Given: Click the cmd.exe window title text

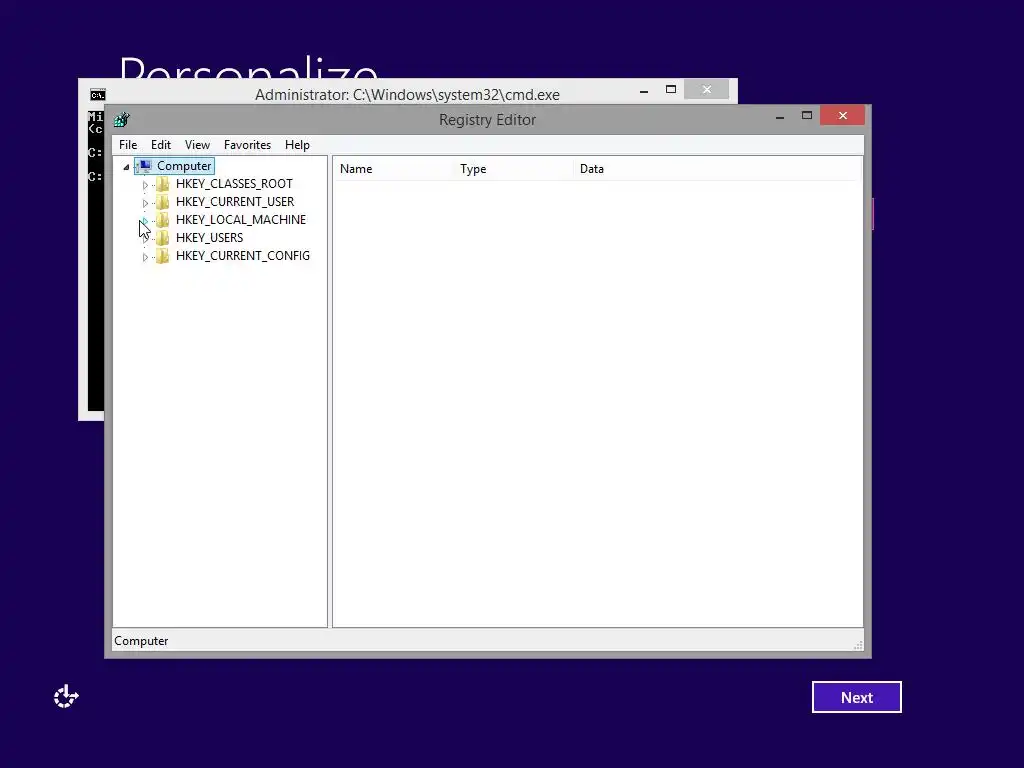Looking at the screenshot, I should tap(407, 95).
